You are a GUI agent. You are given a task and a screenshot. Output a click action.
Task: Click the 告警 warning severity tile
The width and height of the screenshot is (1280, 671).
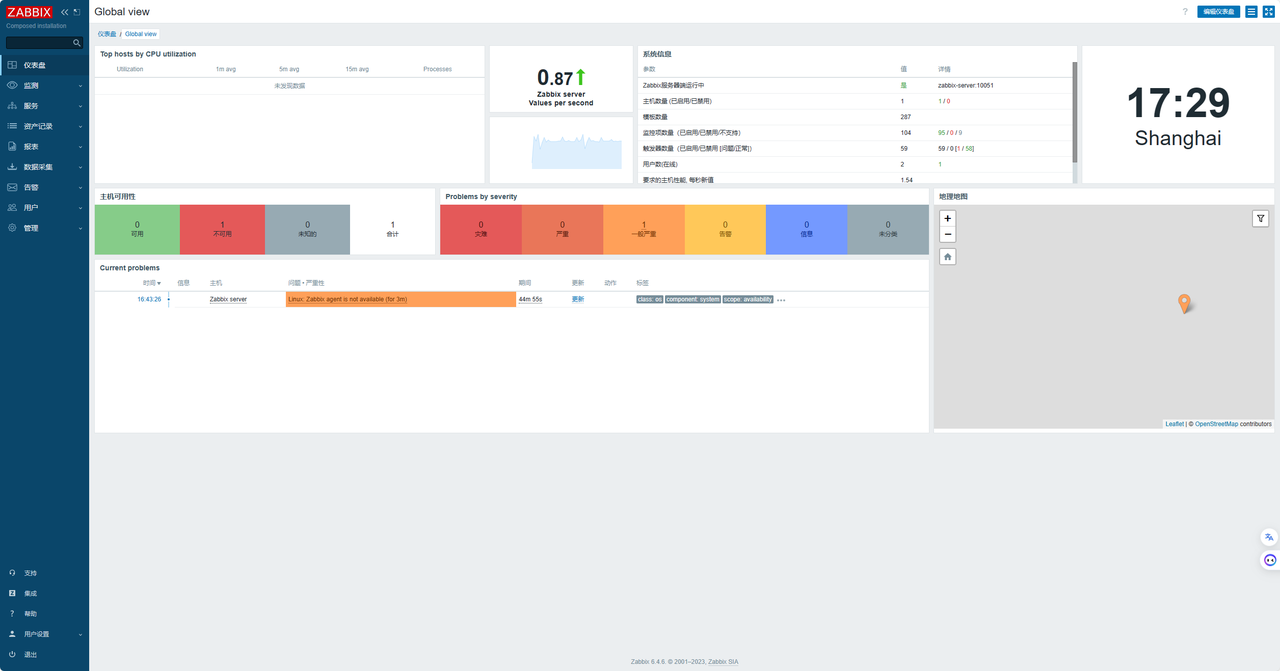pyautogui.click(x=725, y=229)
